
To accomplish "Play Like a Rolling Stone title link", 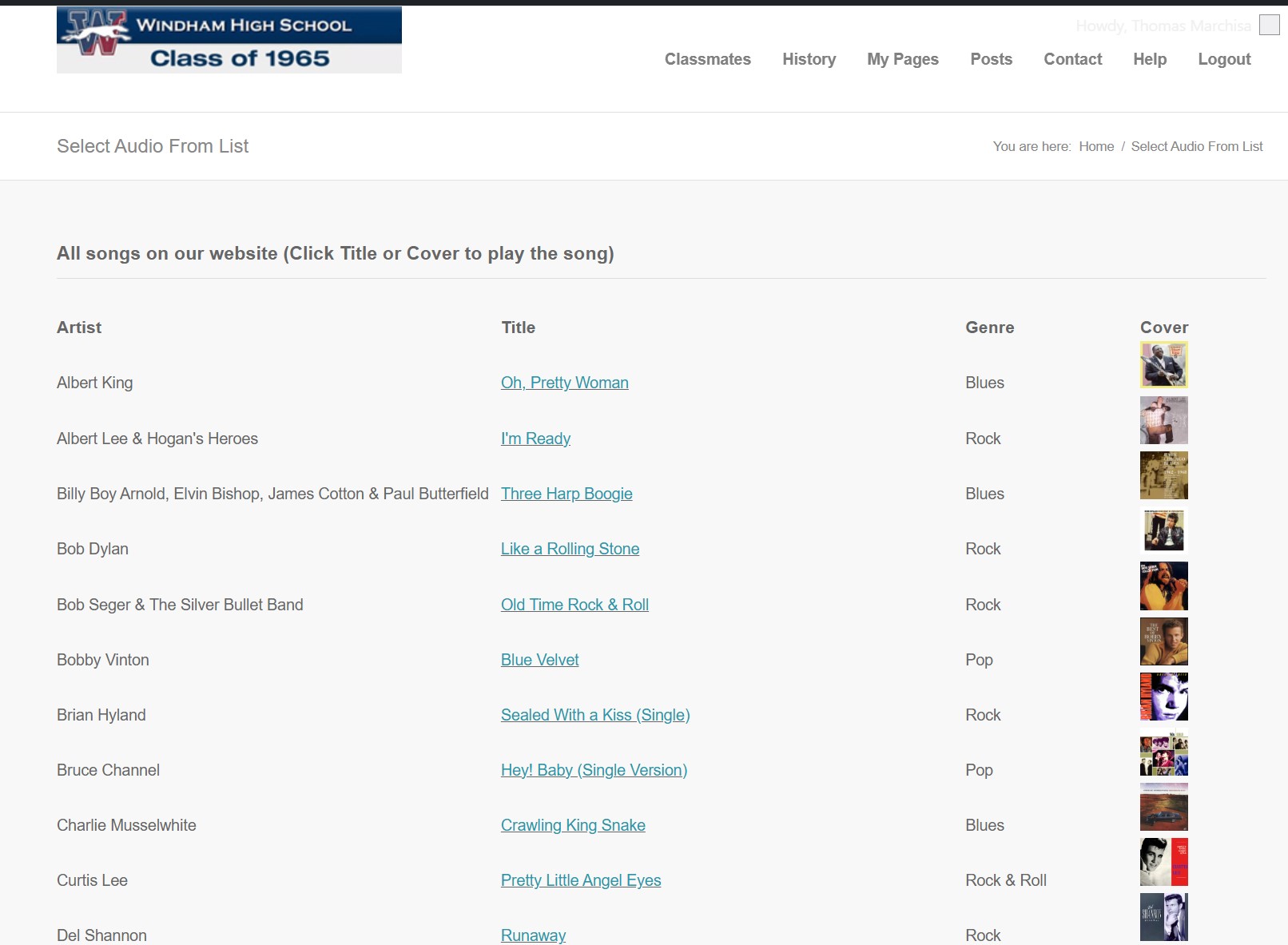I will [570, 549].
